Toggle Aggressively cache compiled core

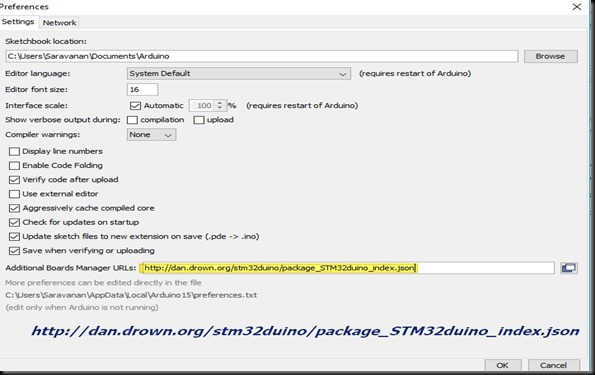pos(14,208)
